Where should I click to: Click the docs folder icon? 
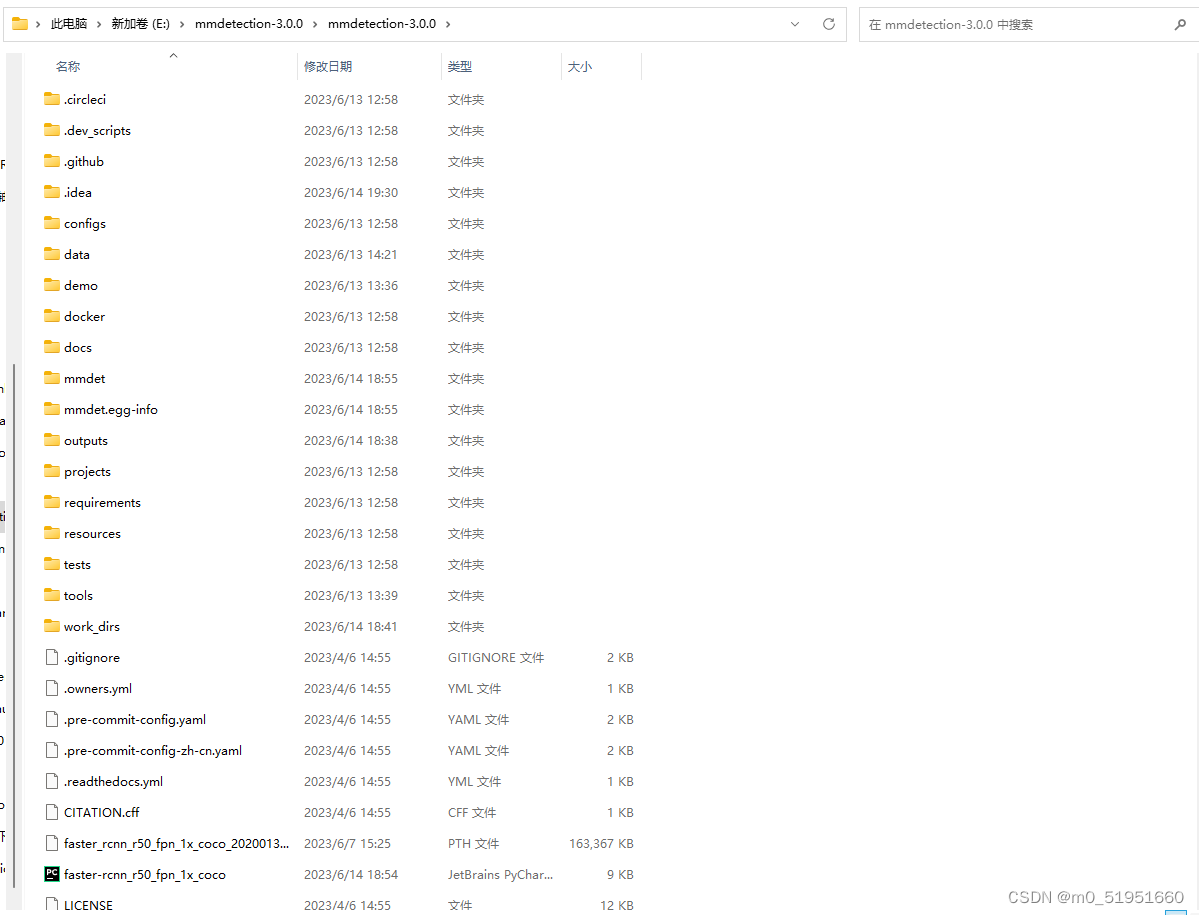[52, 347]
